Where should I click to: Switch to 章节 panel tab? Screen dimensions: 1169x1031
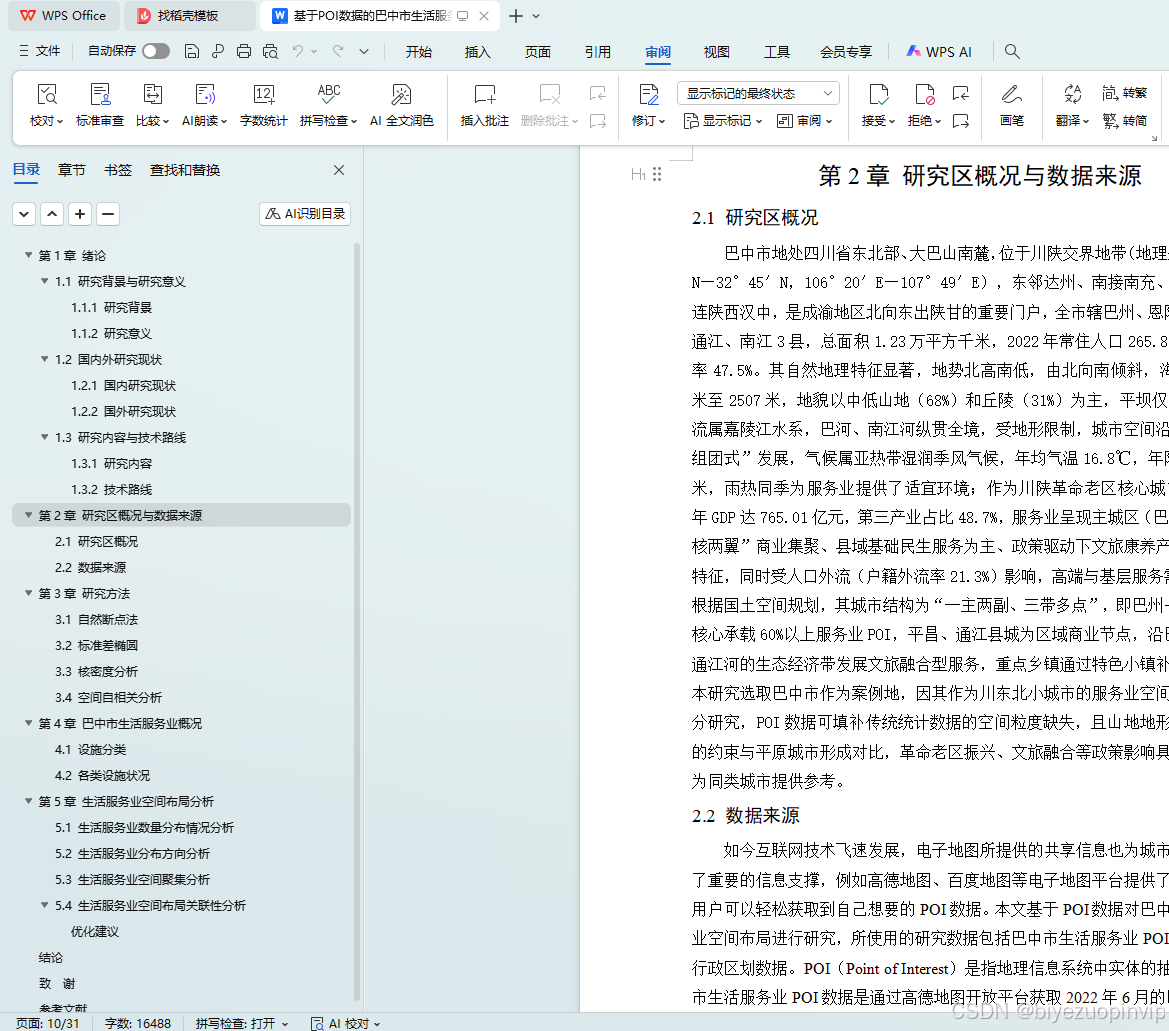coord(72,170)
